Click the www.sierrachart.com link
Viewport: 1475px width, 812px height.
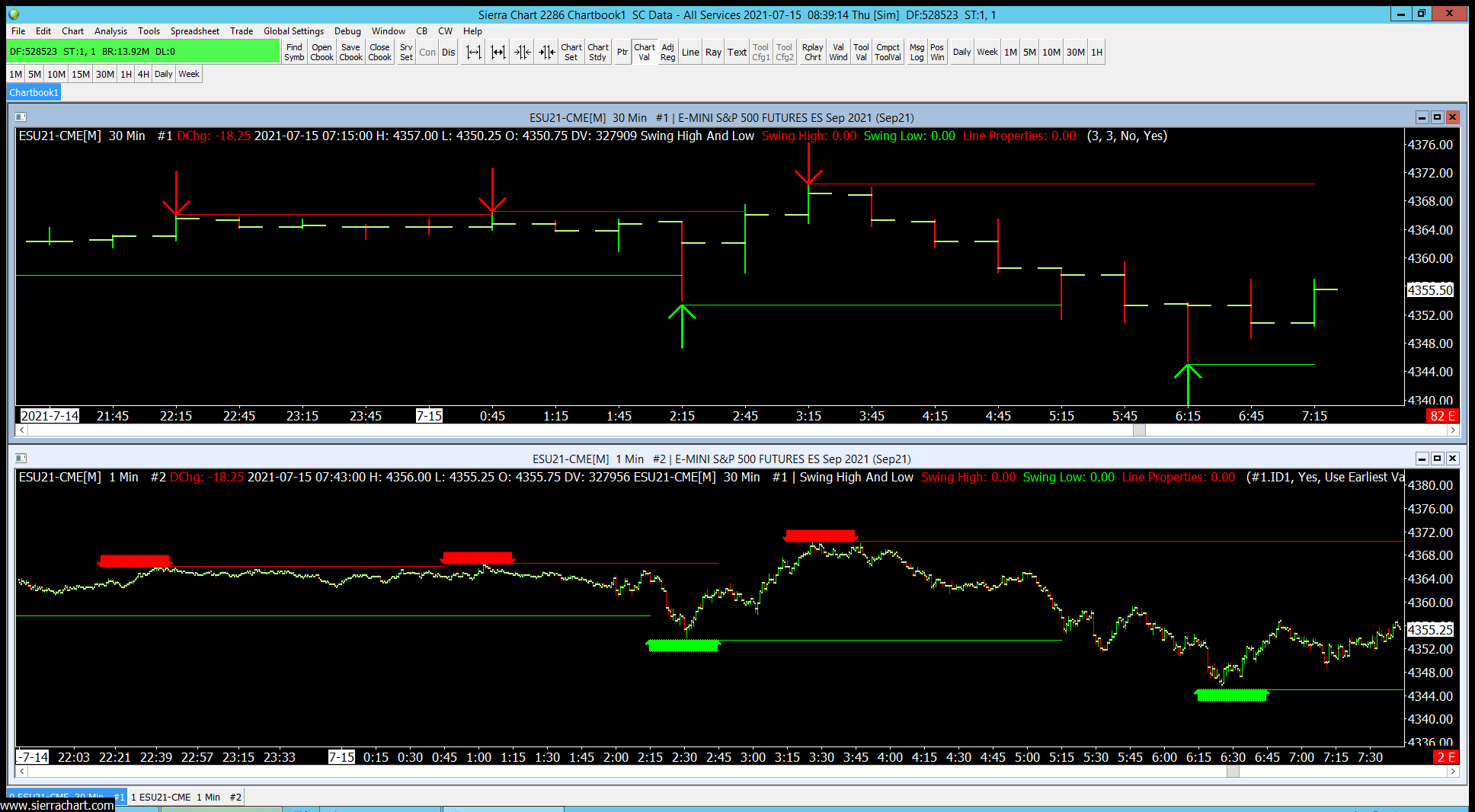[x=57, y=805]
